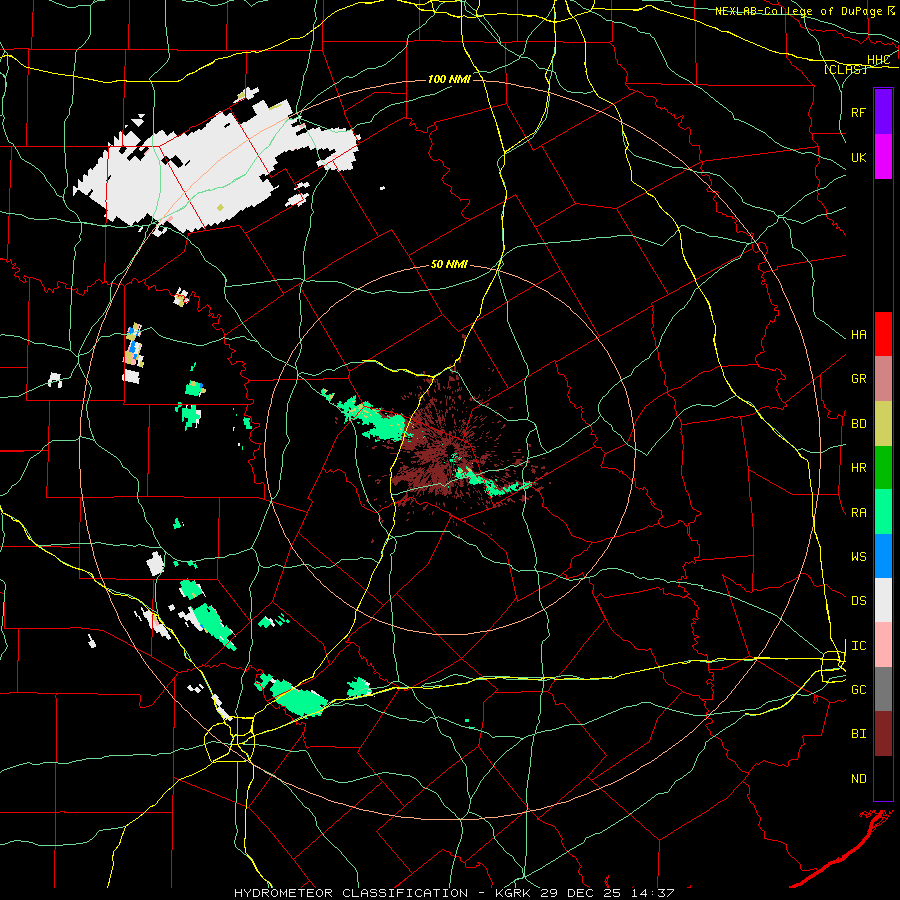Click the '14:37' timestamp text
The height and width of the screenshot is (900, 900).
pos(651,893)
